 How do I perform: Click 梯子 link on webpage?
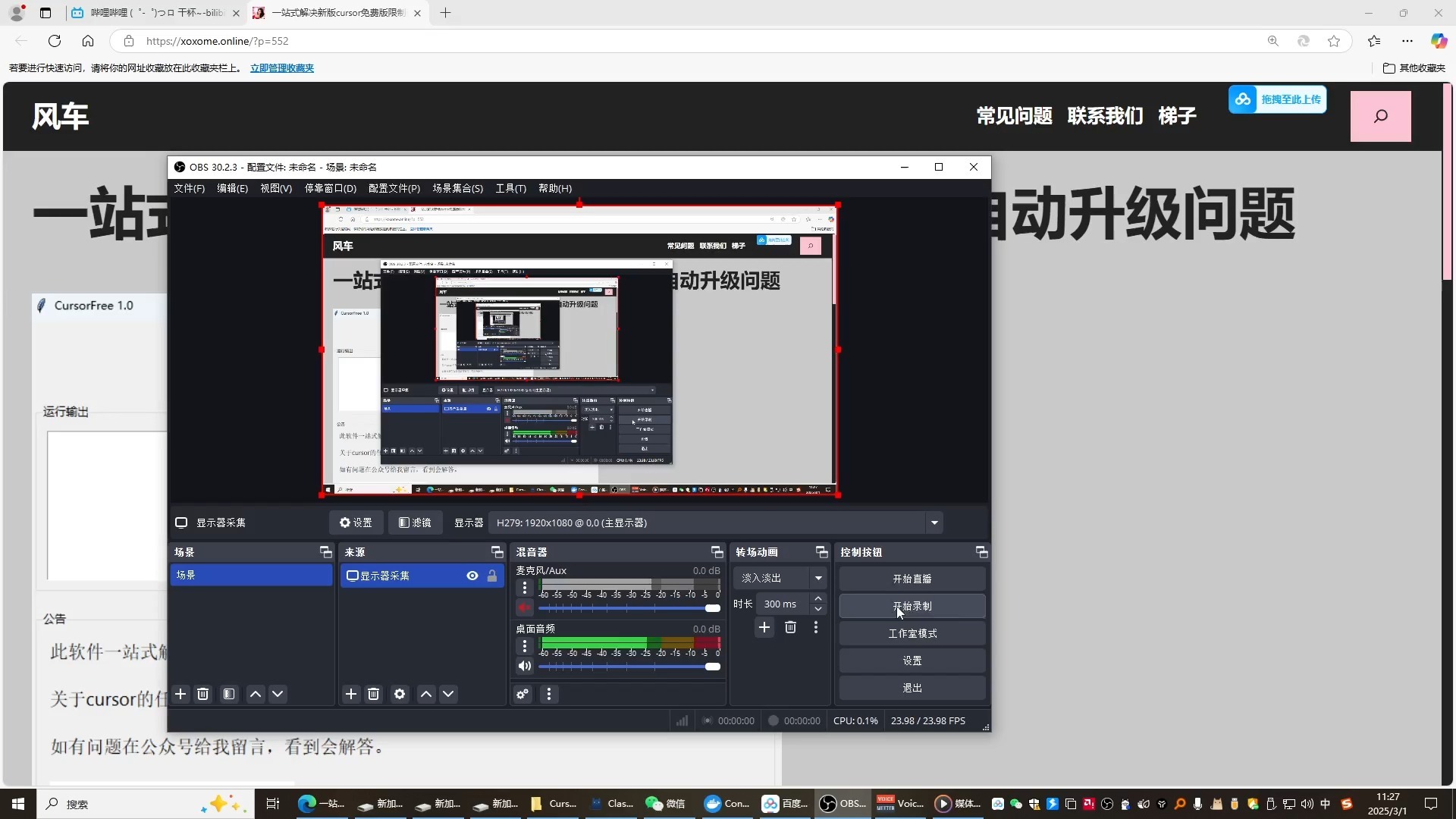1177,116
